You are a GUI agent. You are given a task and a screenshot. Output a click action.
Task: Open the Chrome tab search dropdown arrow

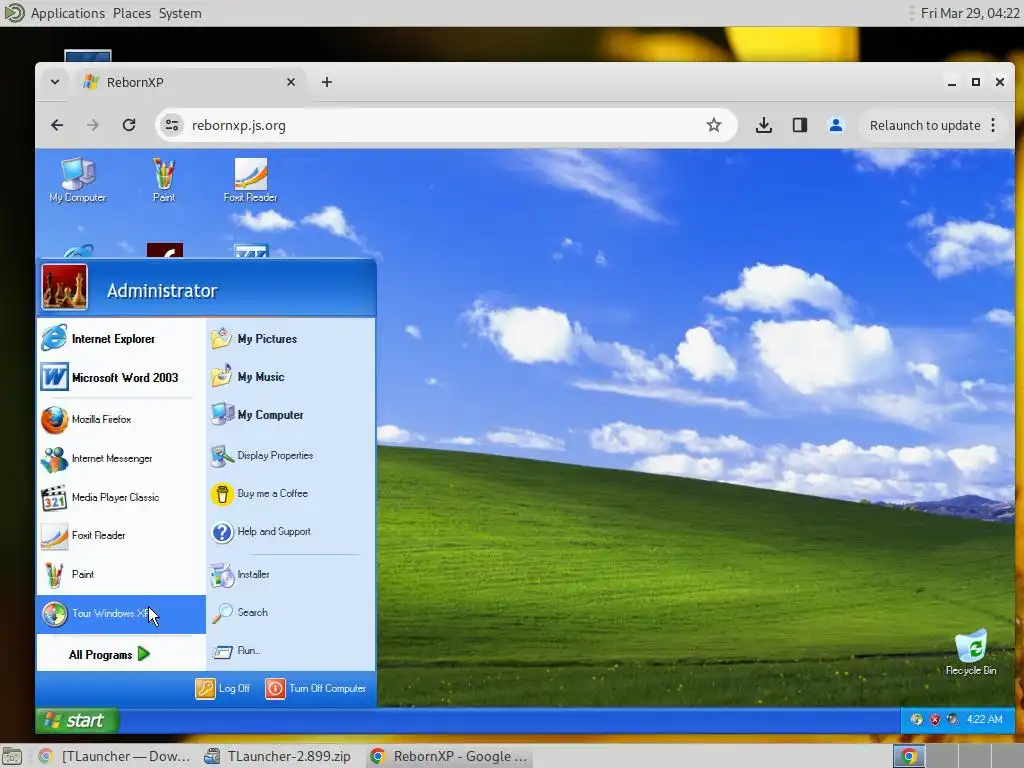coord(56,82)
